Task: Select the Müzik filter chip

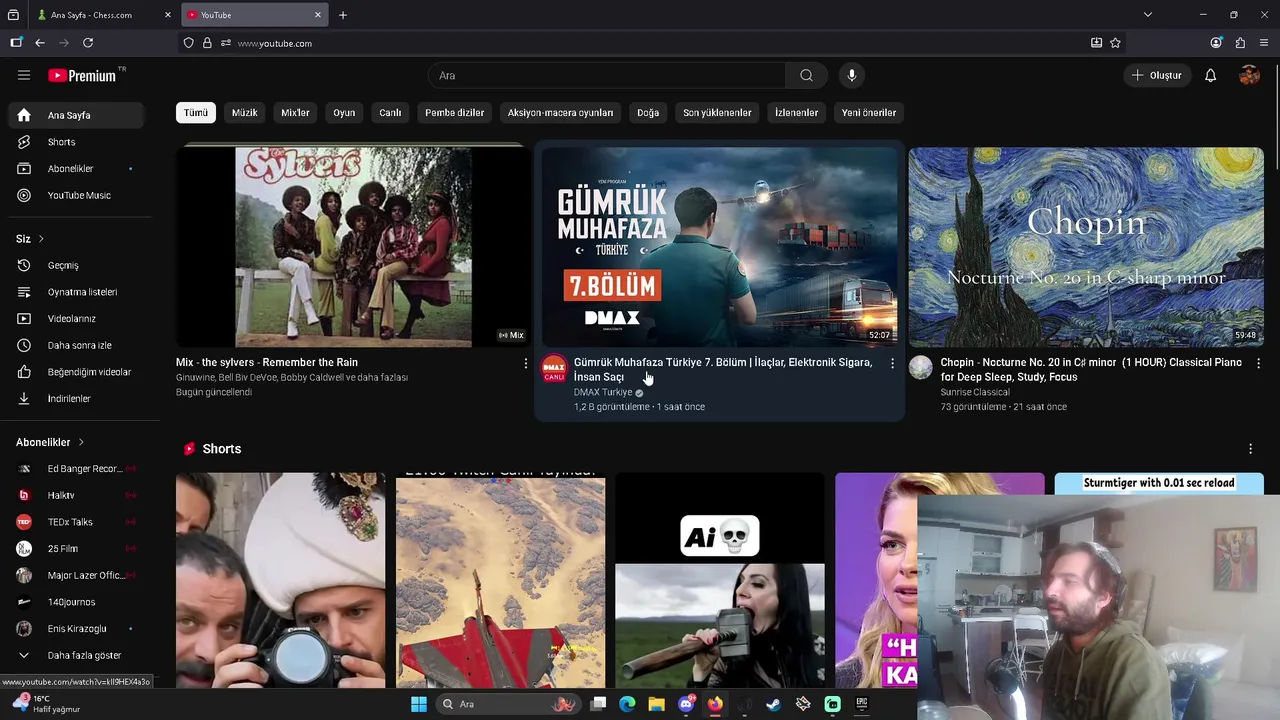Action: [245, 113]
